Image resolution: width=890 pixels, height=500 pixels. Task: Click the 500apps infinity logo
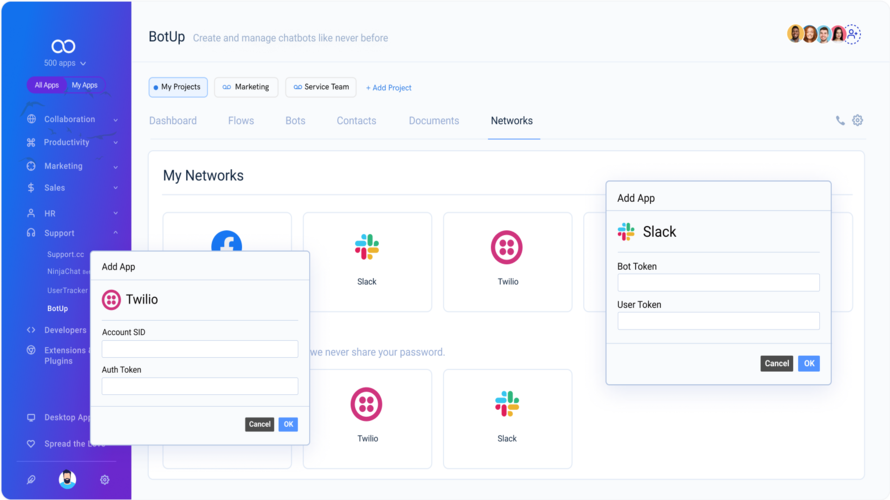(63, 46)
